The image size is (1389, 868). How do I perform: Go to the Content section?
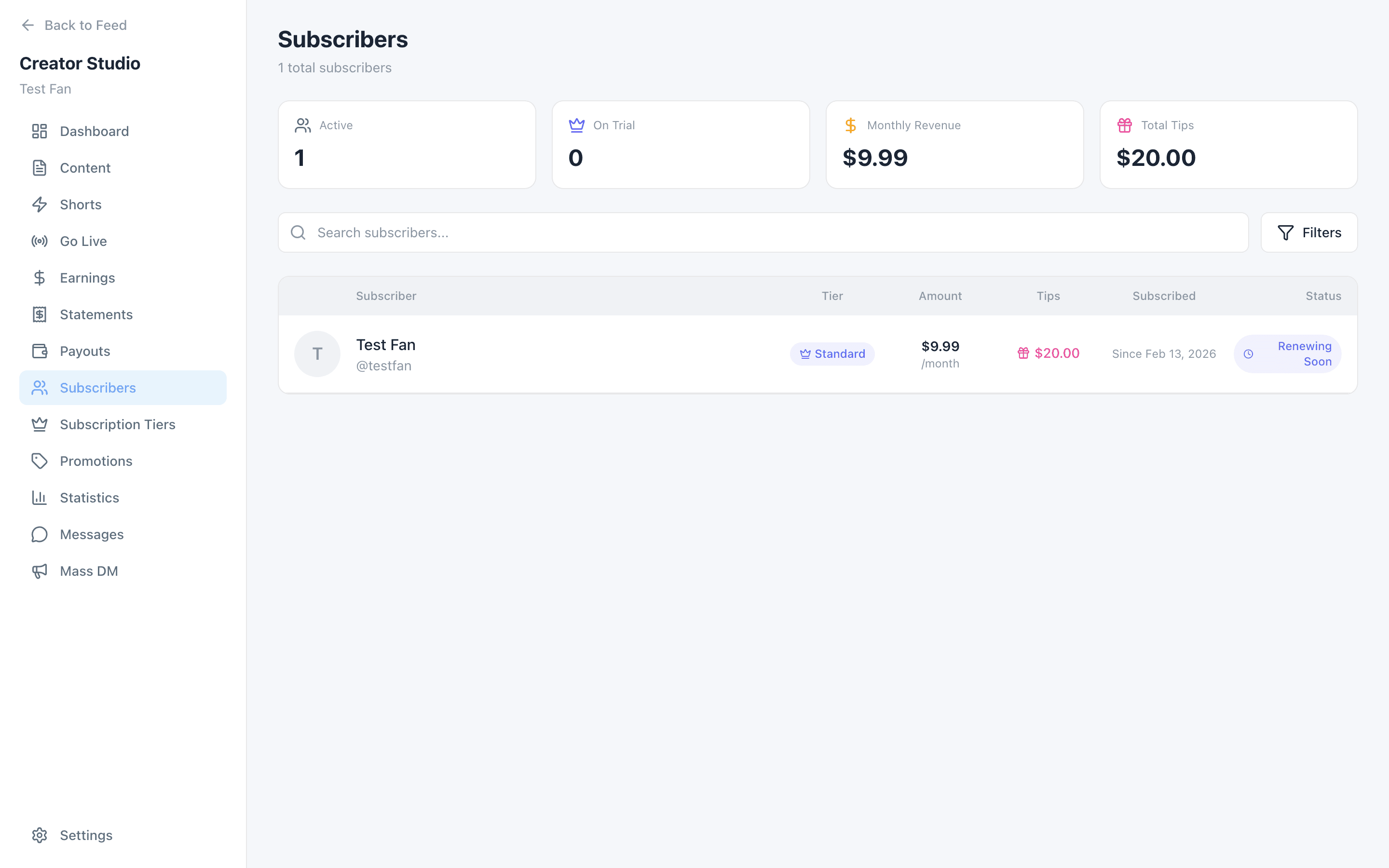click(123, 168)
